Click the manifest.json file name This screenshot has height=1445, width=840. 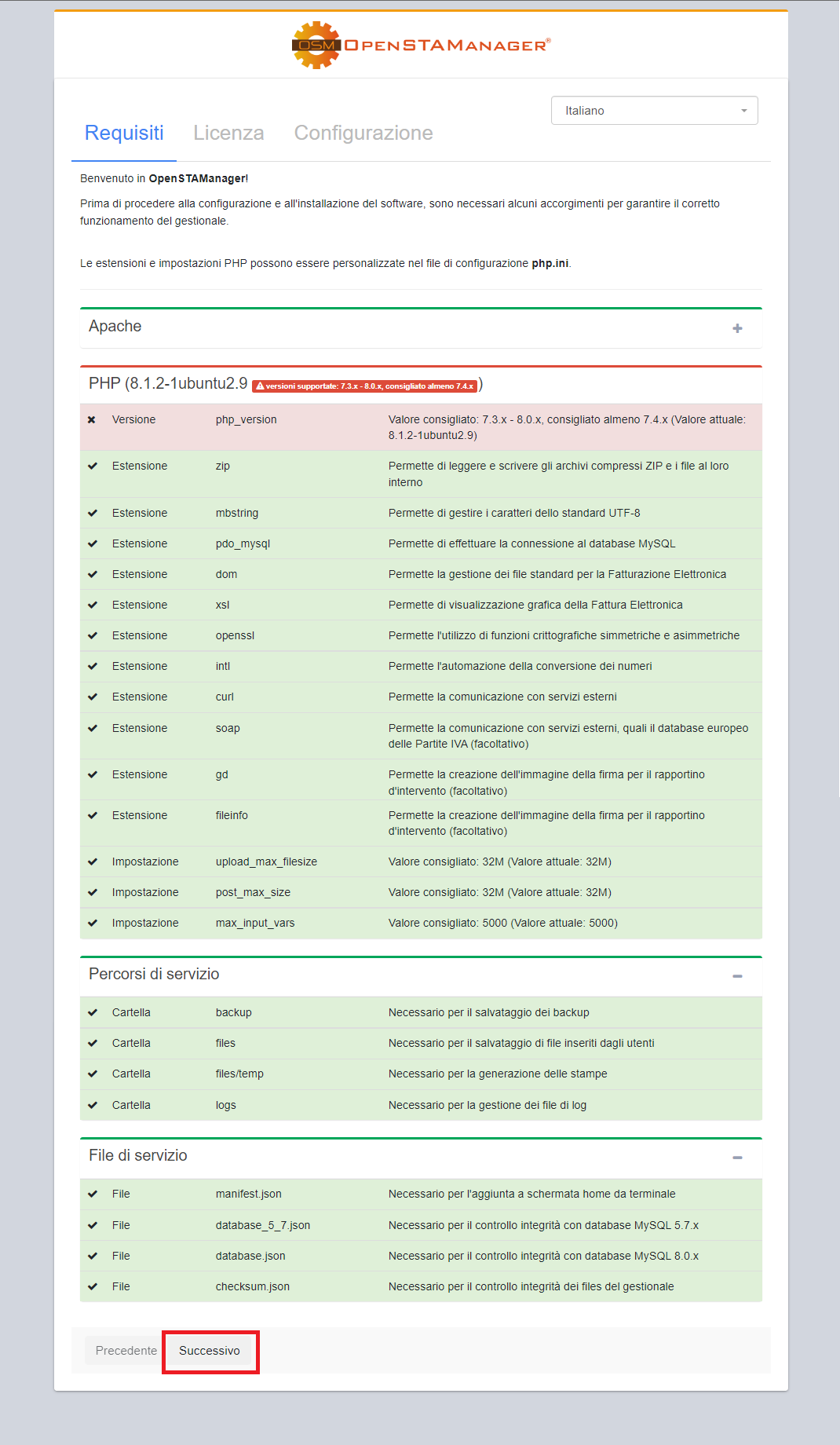tap(249, 1194)
